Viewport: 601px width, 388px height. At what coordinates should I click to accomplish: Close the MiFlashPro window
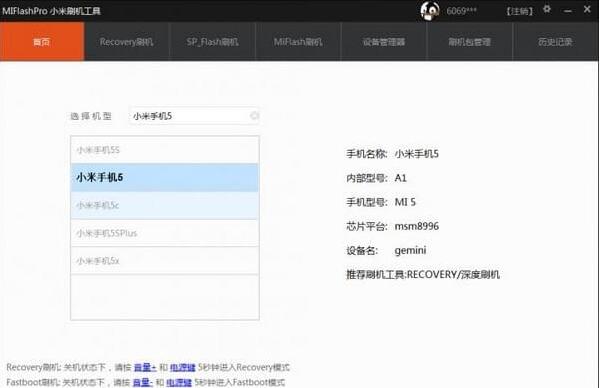[x=587, y=9]
